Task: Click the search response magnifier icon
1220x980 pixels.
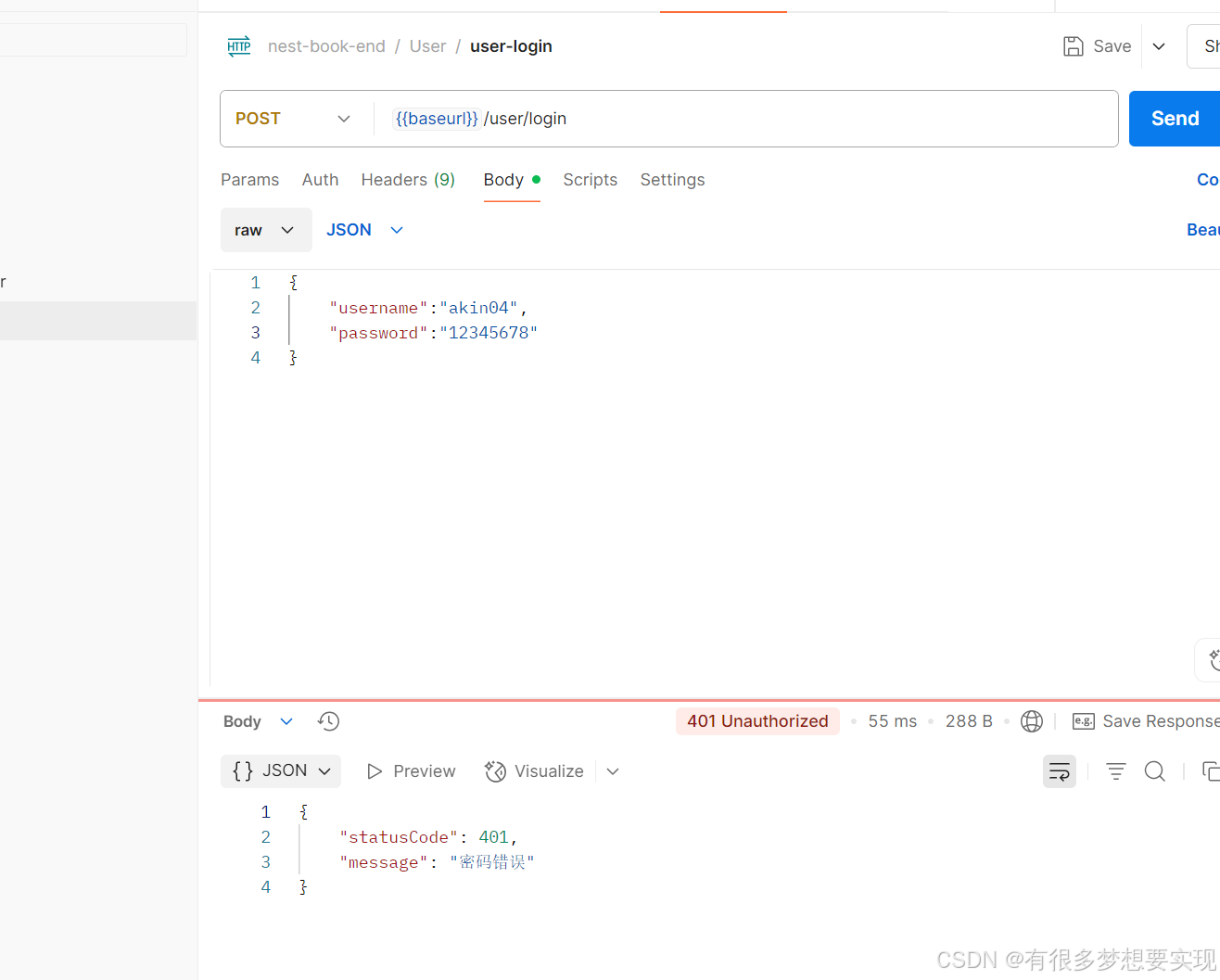Action: point(1154,771)
